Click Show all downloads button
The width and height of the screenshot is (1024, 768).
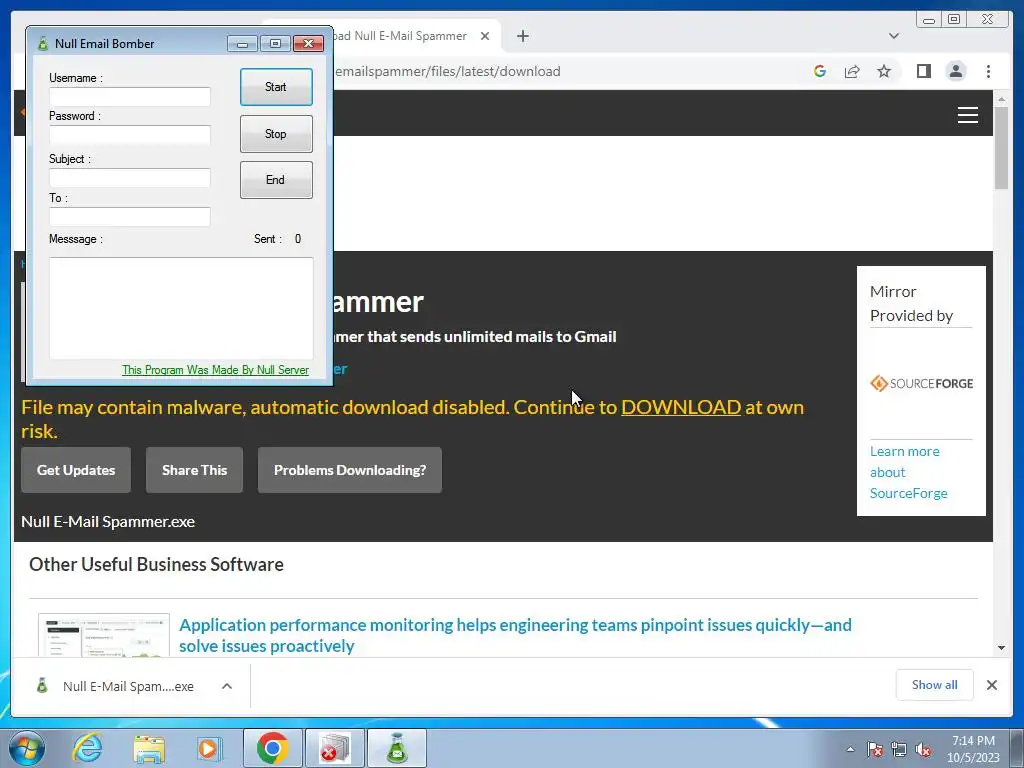pyautogui.click(x=935, y=685)
